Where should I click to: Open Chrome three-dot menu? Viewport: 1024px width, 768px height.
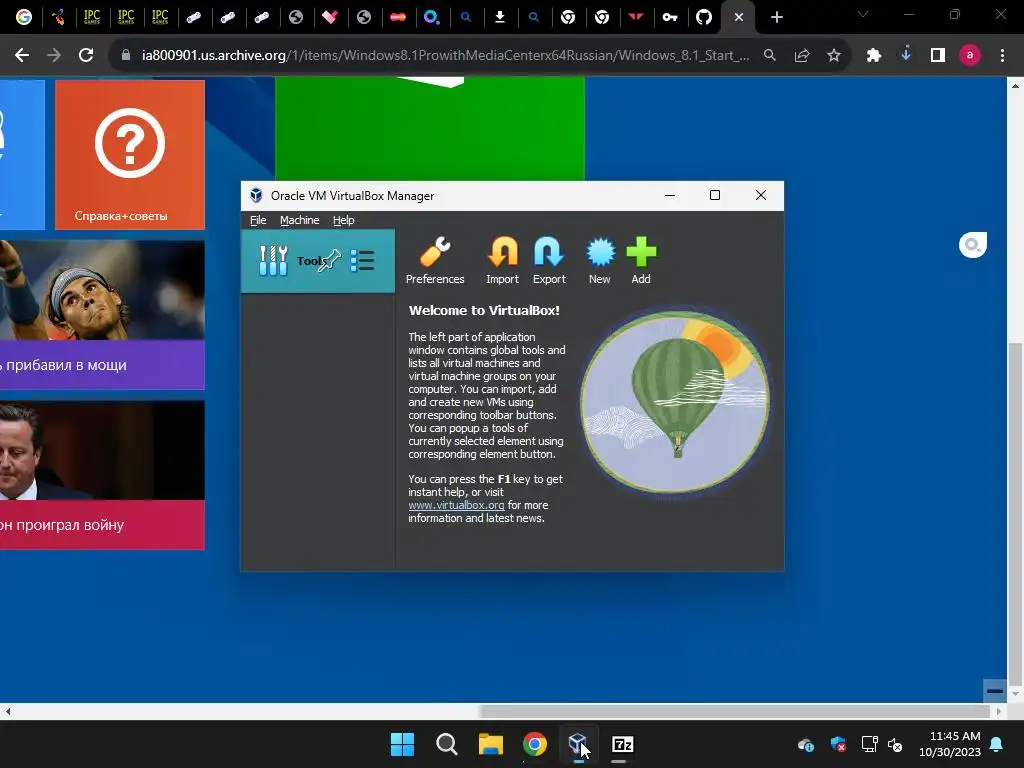point(1002,56)
